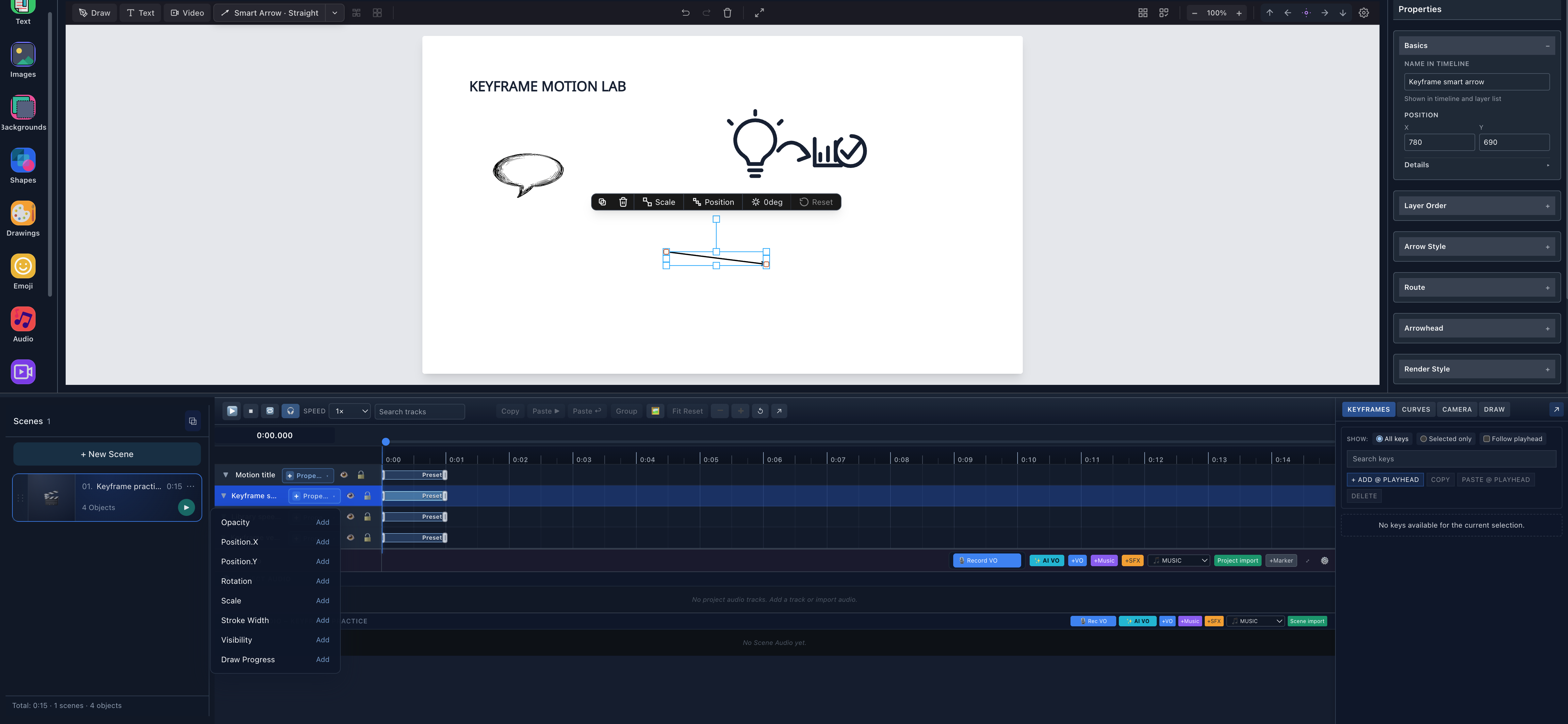1568x724 pixels.
Task: Click the + New Scene button
Action: [107, 454]
